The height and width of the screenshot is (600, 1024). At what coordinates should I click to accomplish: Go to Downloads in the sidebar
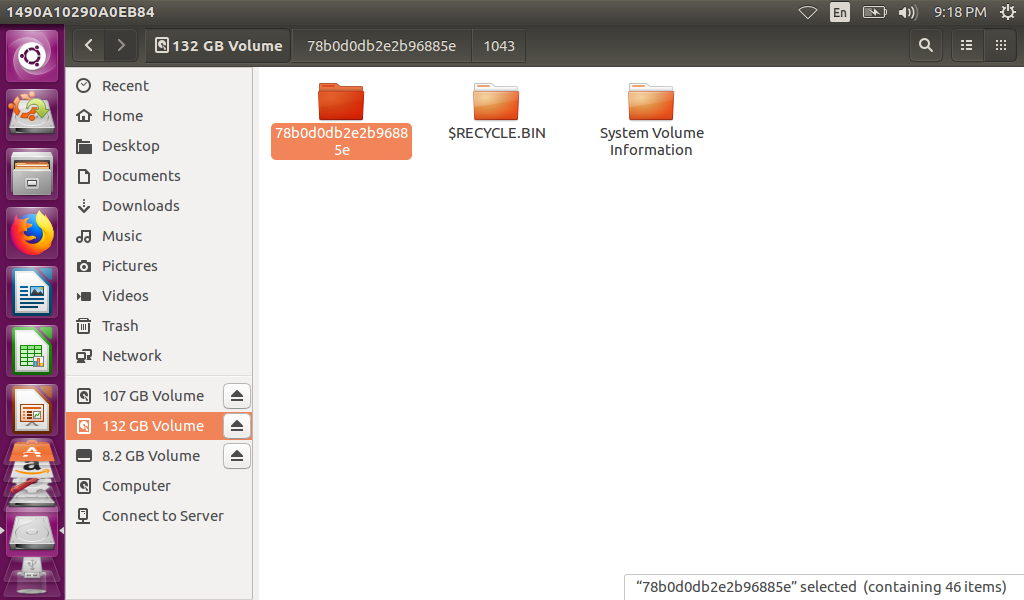(x=140, y=206)
